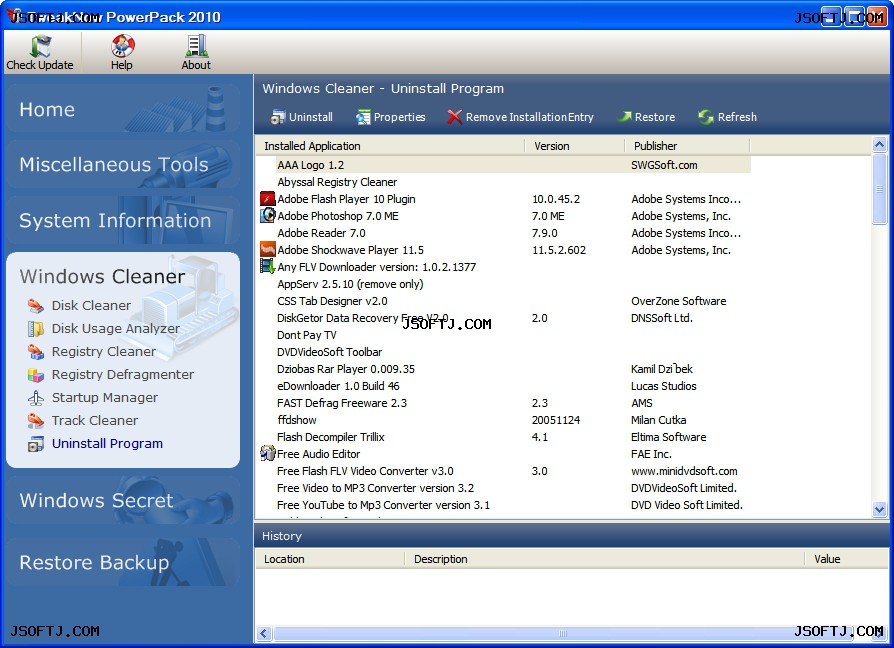
Task: Open Track Cleaner link
Action: (95, 421)
